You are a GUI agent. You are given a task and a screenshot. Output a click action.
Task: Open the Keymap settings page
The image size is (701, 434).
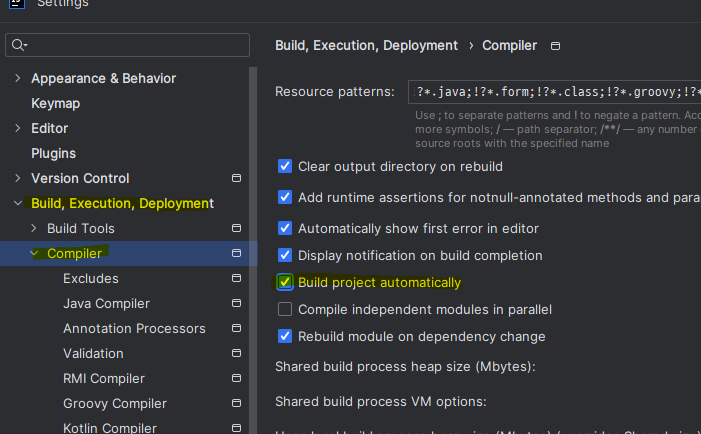(x=55, y=103)
